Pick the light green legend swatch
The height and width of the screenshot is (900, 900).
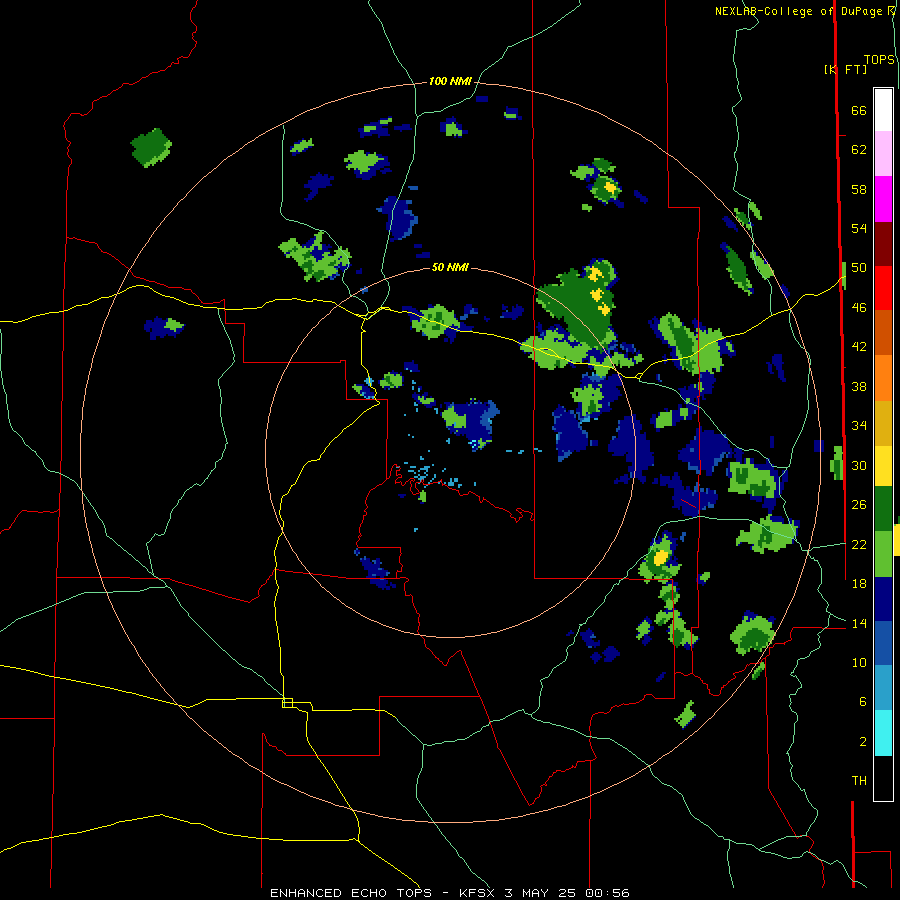click(x=883, y=553)
